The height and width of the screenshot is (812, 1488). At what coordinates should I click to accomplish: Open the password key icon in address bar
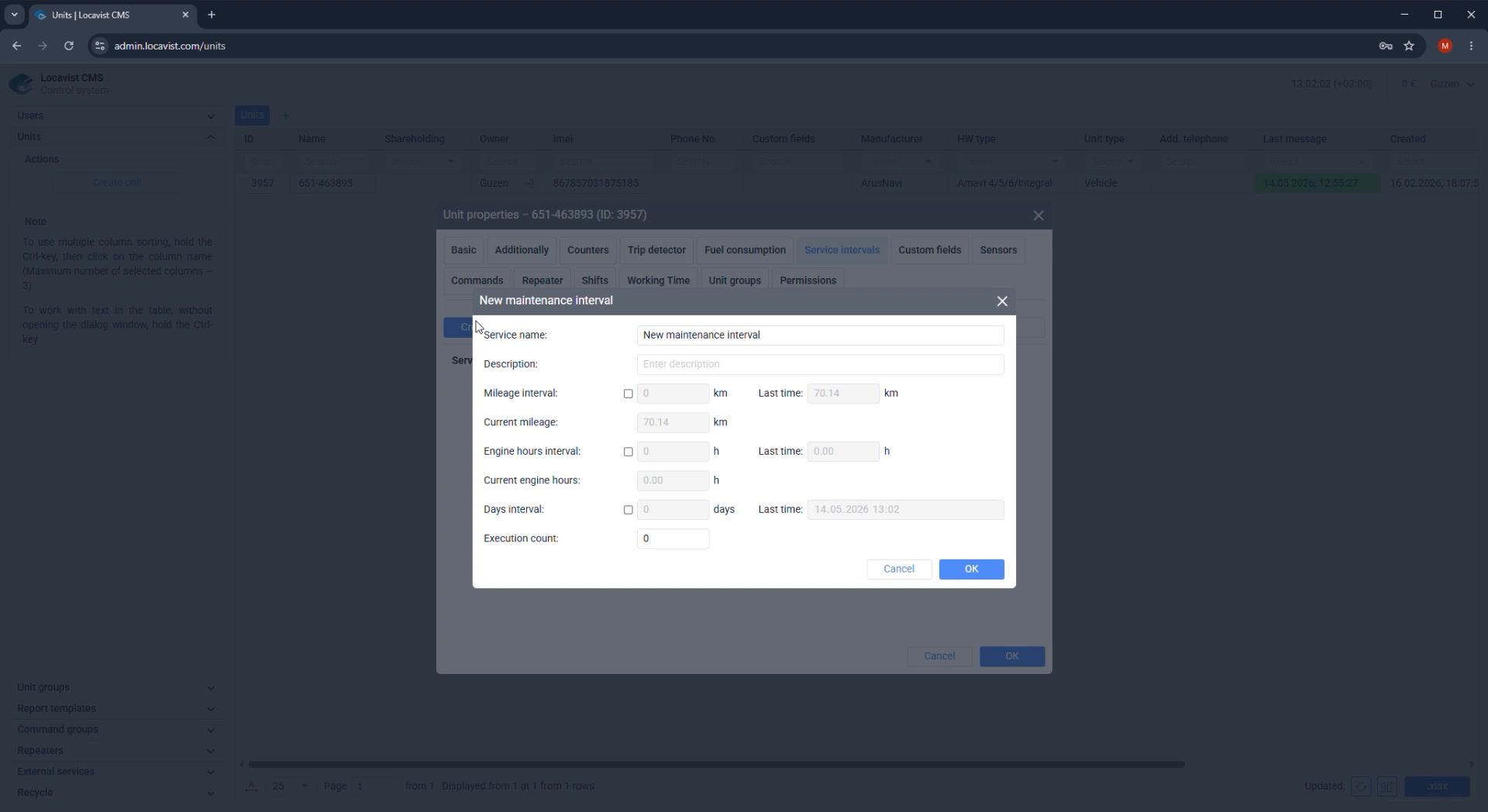tap(1386, 46)
